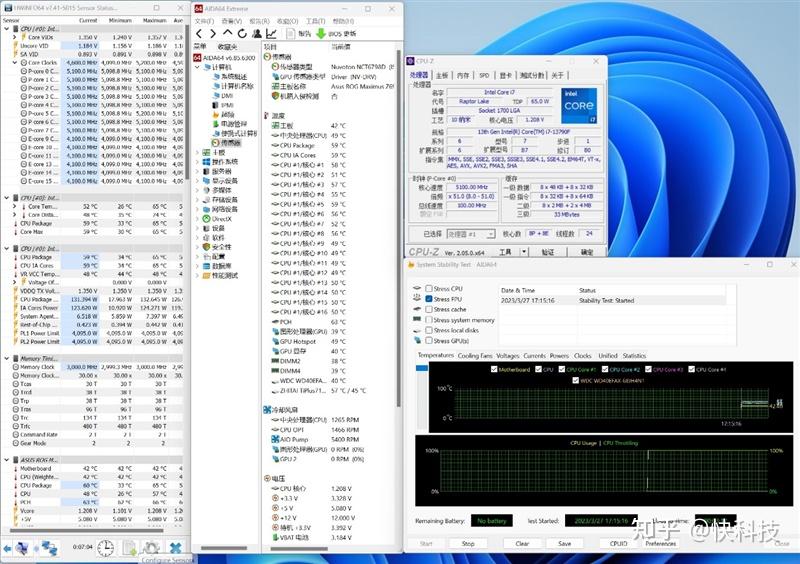Click AIO Pump fan icon row
The height and width of the screenshot is (564, 800).
click(x=276, y=439)
